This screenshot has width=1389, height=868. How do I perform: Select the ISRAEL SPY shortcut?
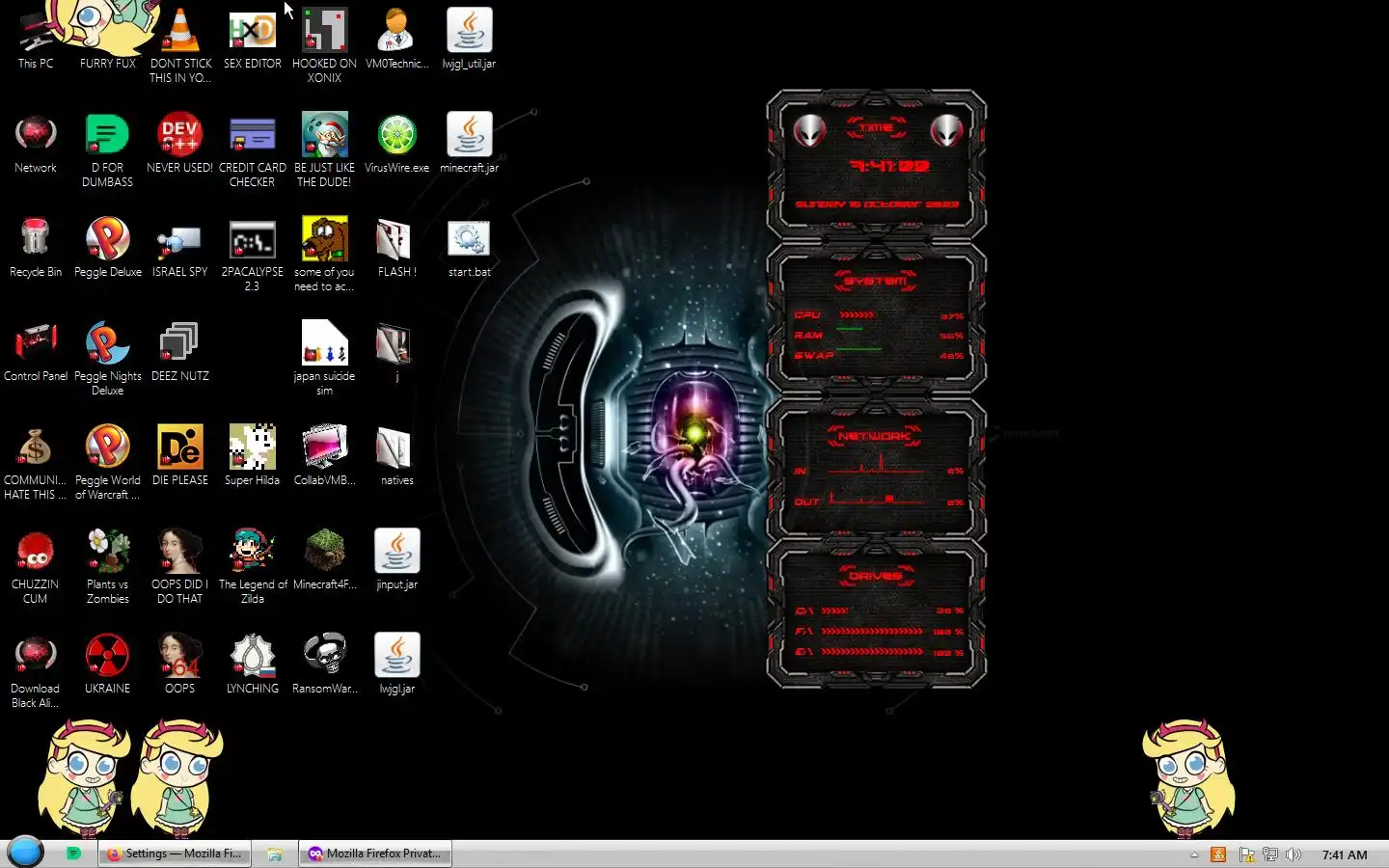(180, 247)
